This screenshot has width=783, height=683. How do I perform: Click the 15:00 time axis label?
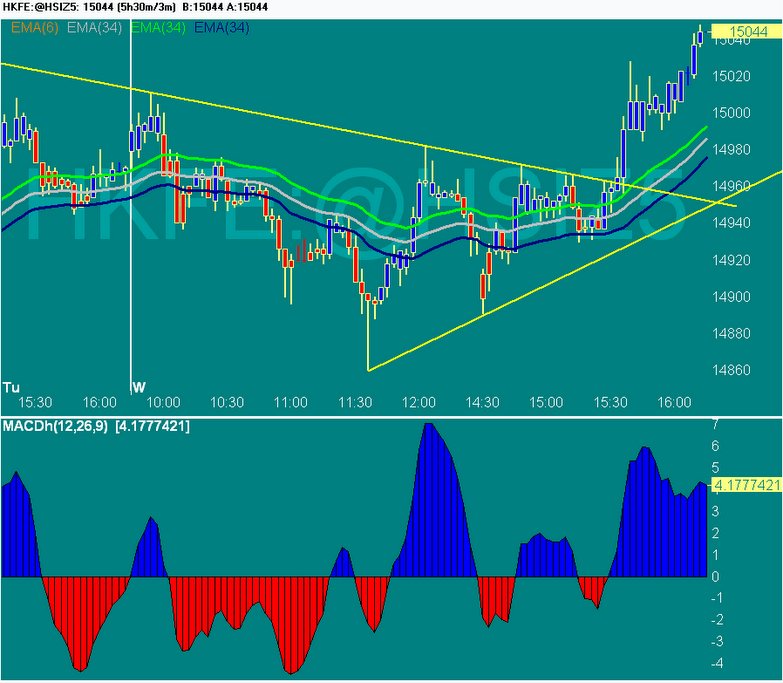point(546,402)
